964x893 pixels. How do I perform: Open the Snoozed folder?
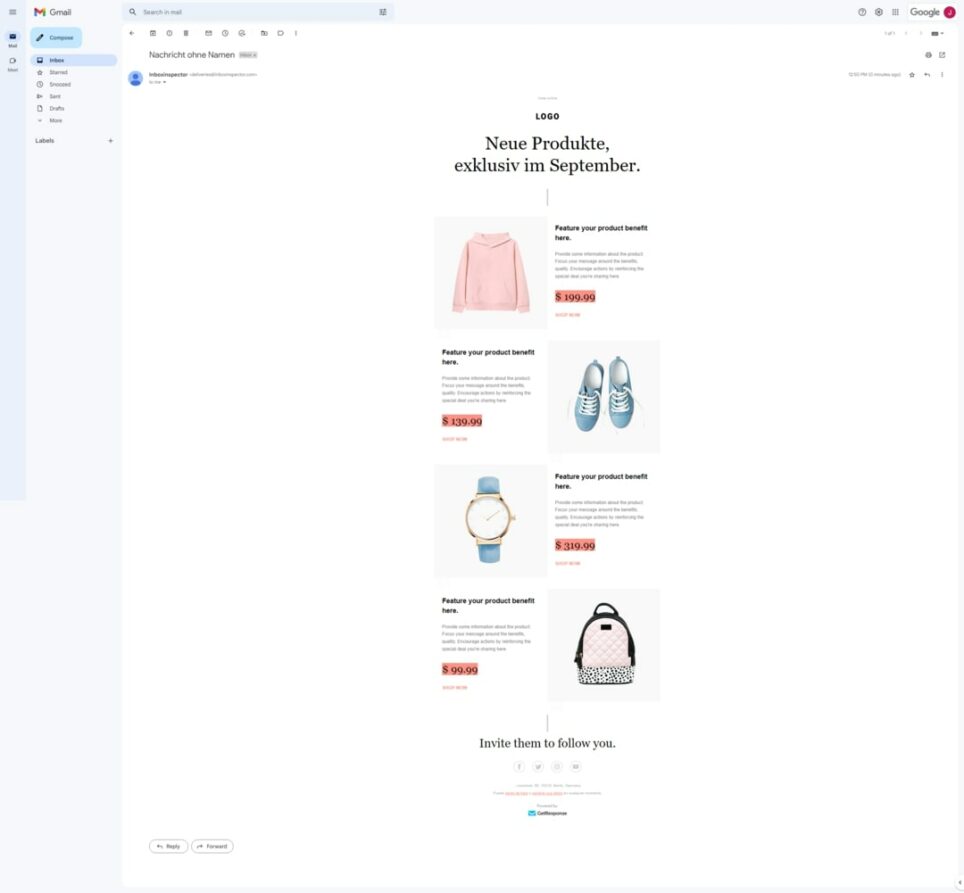59,84
